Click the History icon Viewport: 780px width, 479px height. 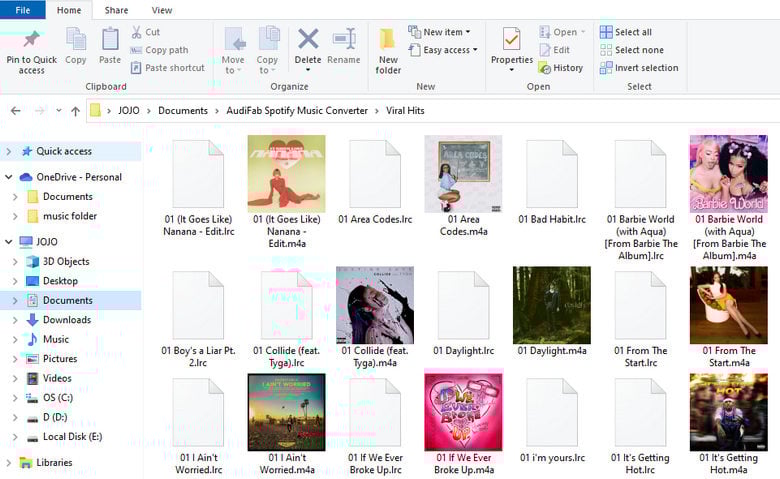tap(545, 68)
